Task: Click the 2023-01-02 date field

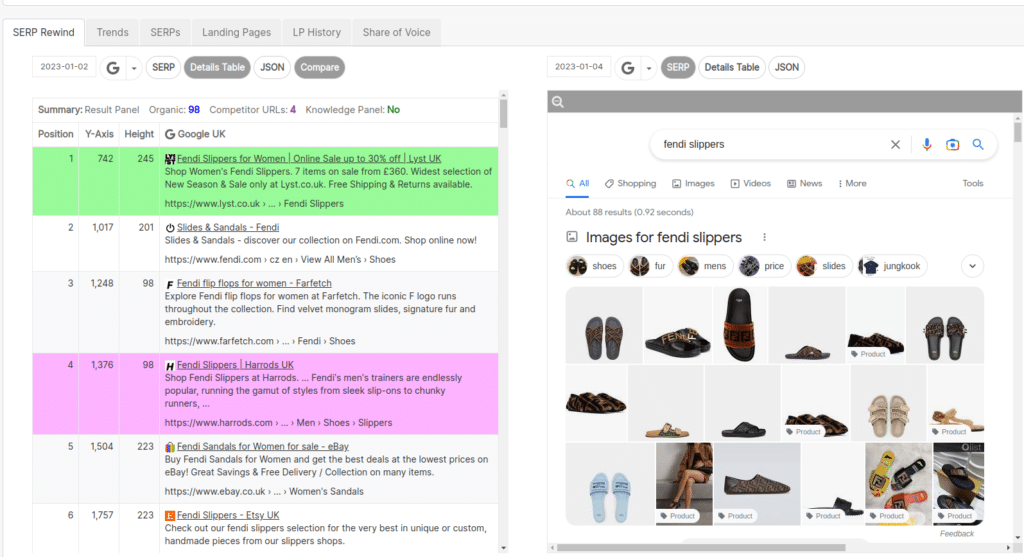Action: click(64, 67)
